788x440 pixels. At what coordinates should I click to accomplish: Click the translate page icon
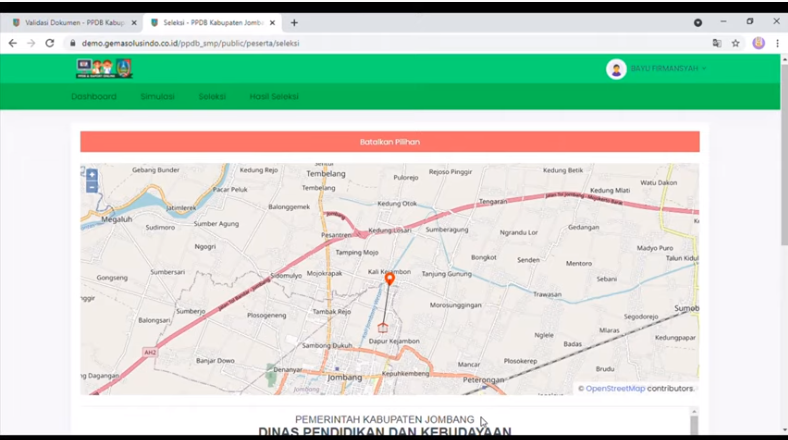pyautogui.click(x=716, y=43)
